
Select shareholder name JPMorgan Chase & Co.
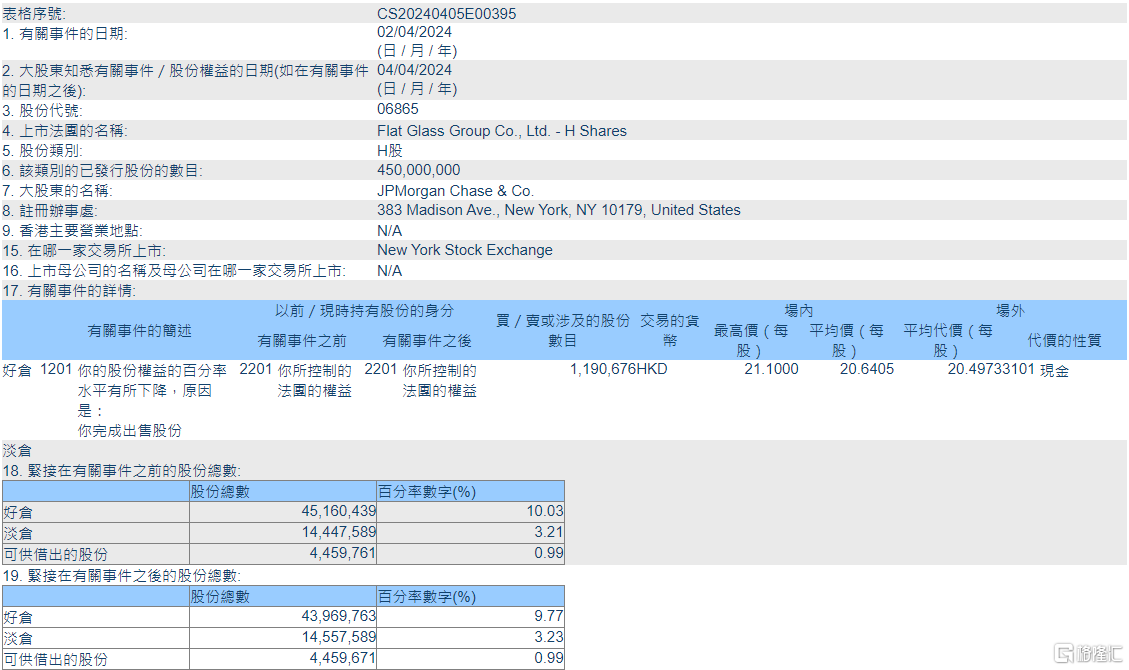[x=455, y=191]
